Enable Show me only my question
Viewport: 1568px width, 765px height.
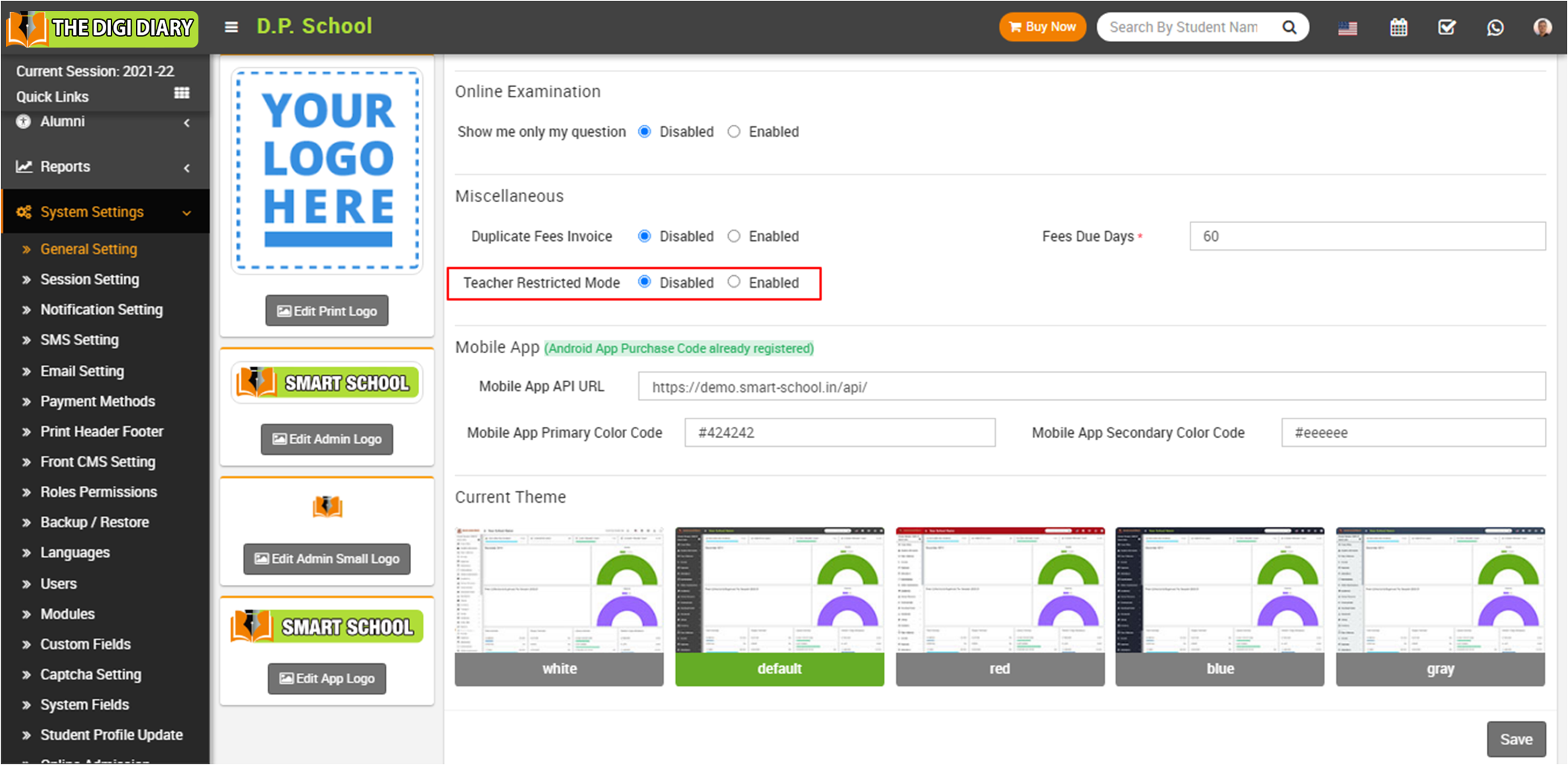pyautogui.click(x=734, y=132)
